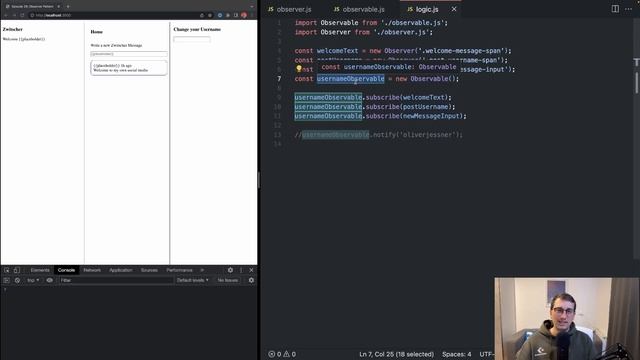Reload the localhost page
The height and width of the screenshot is (360, 640).
pyautogui.click(x=22, y=15)
